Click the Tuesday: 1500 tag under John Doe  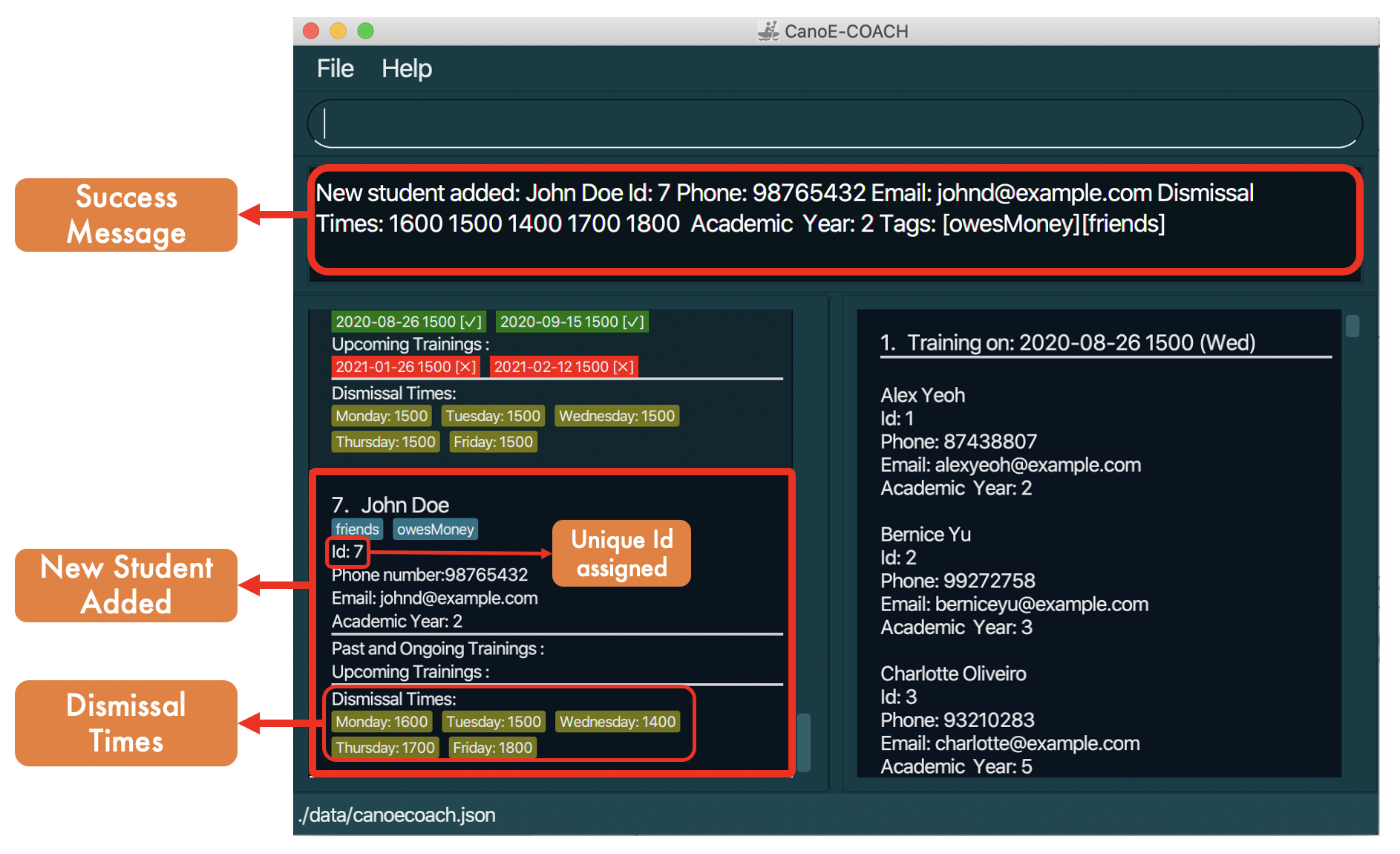[494, 722]
